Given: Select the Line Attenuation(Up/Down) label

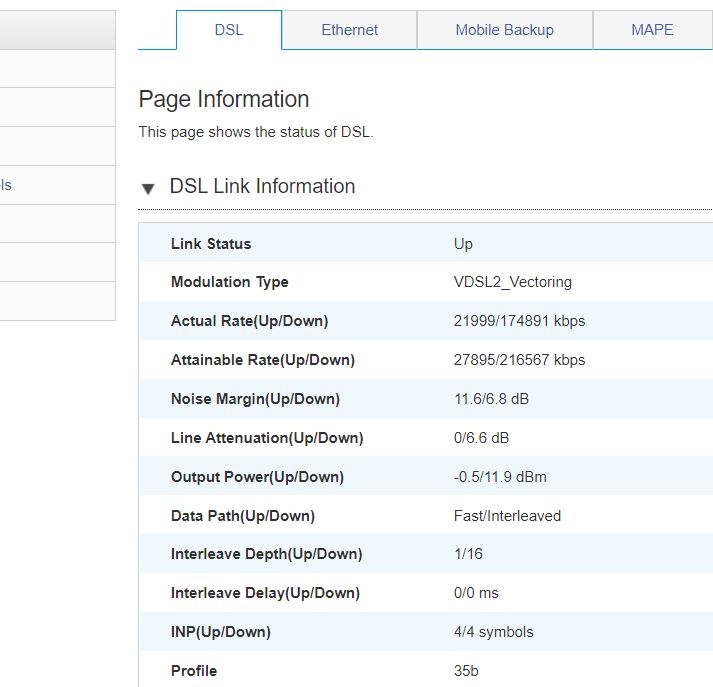Looking at the screenshot, I should click(267, 438).
